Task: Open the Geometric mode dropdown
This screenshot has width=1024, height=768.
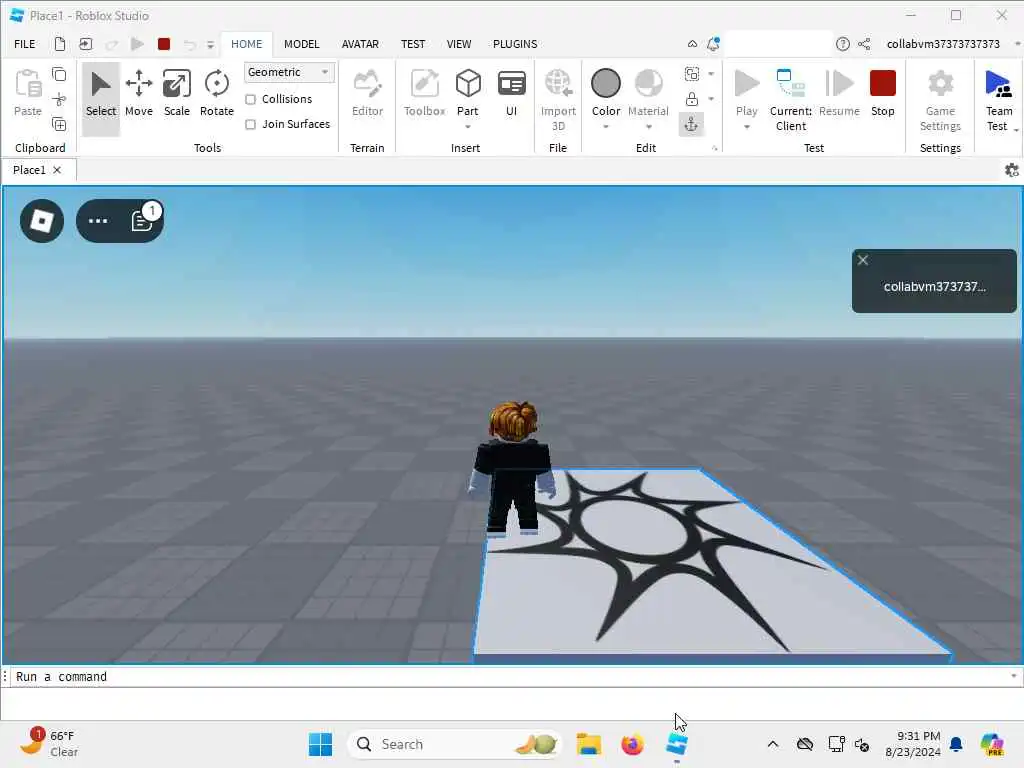Action: [289, 72]
